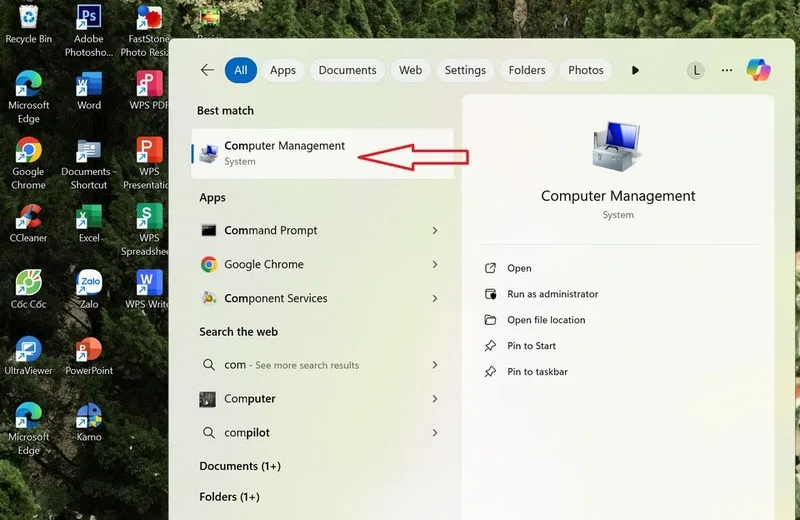Image resolution: width=800 pixels, height=520 pixels.
Task: Open Documents - Shortcut folder icon
Action: click(x=89, y=163)
